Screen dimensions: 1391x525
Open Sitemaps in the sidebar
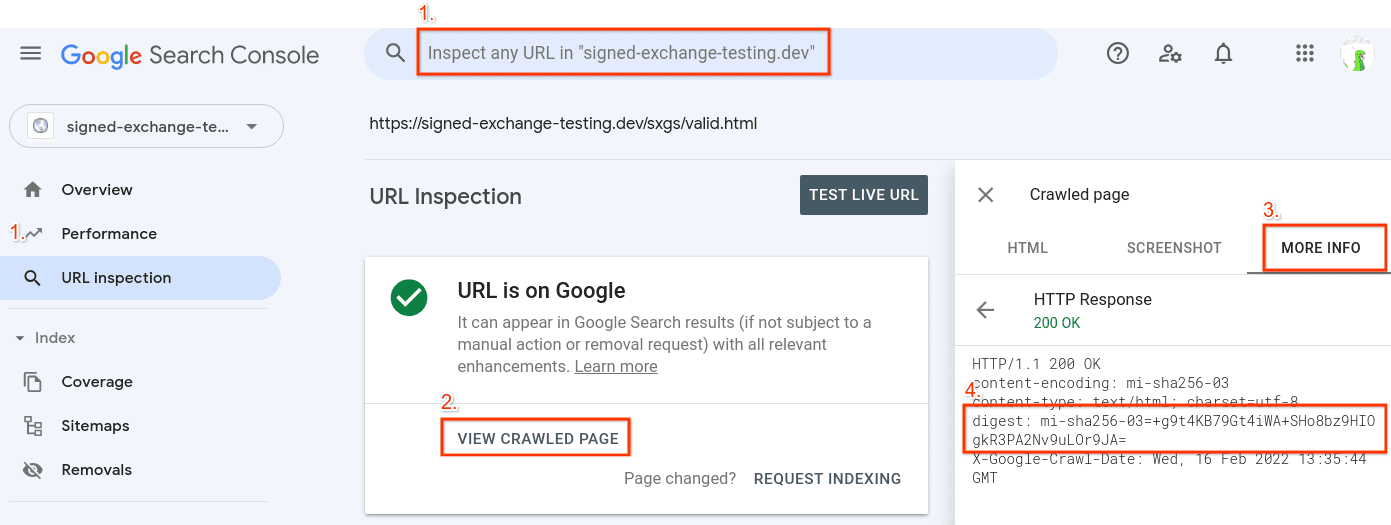(96, 426)
